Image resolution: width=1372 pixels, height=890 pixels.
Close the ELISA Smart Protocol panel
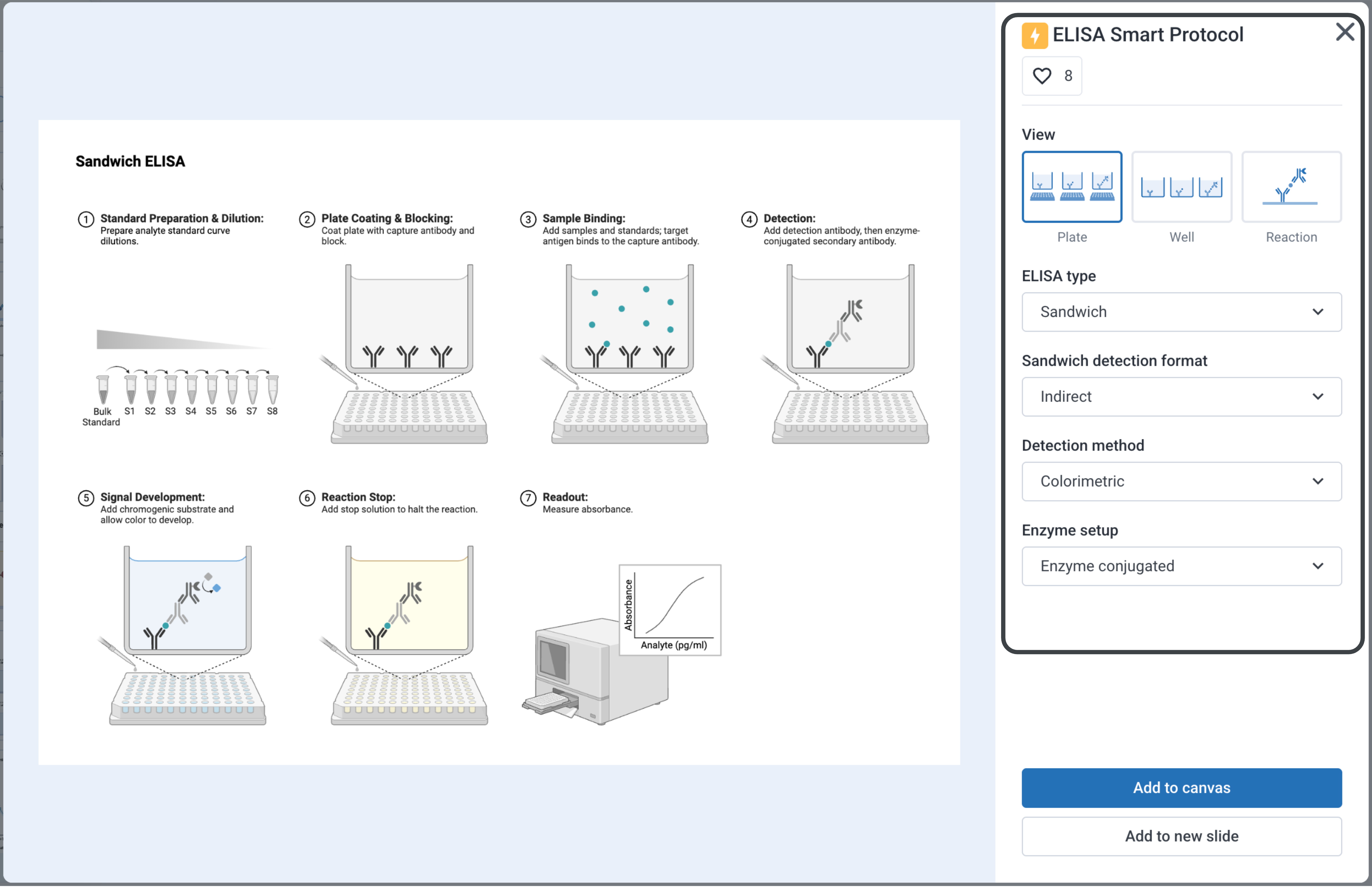1344,32
